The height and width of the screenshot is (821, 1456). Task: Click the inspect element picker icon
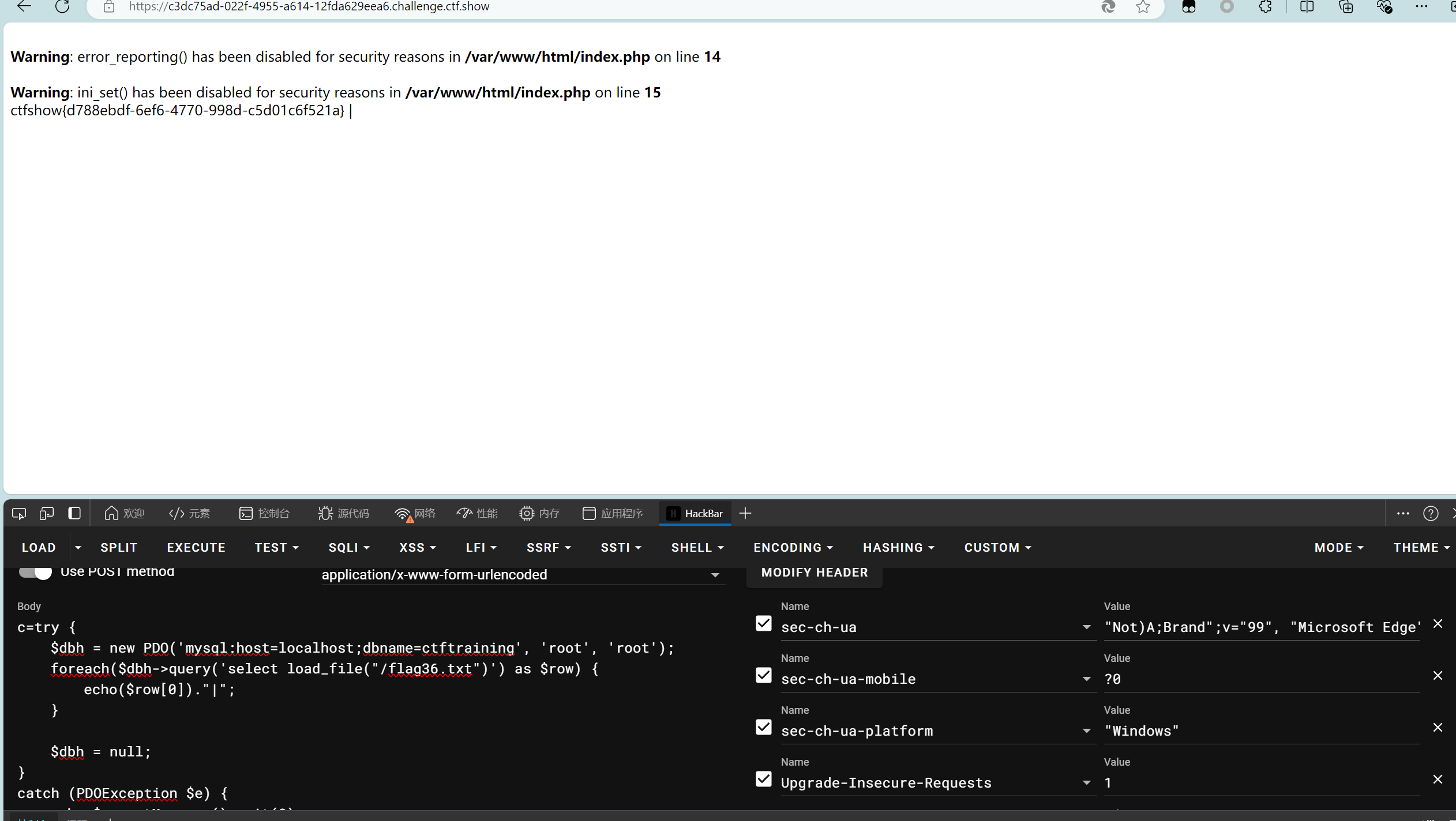pos(19,513)
